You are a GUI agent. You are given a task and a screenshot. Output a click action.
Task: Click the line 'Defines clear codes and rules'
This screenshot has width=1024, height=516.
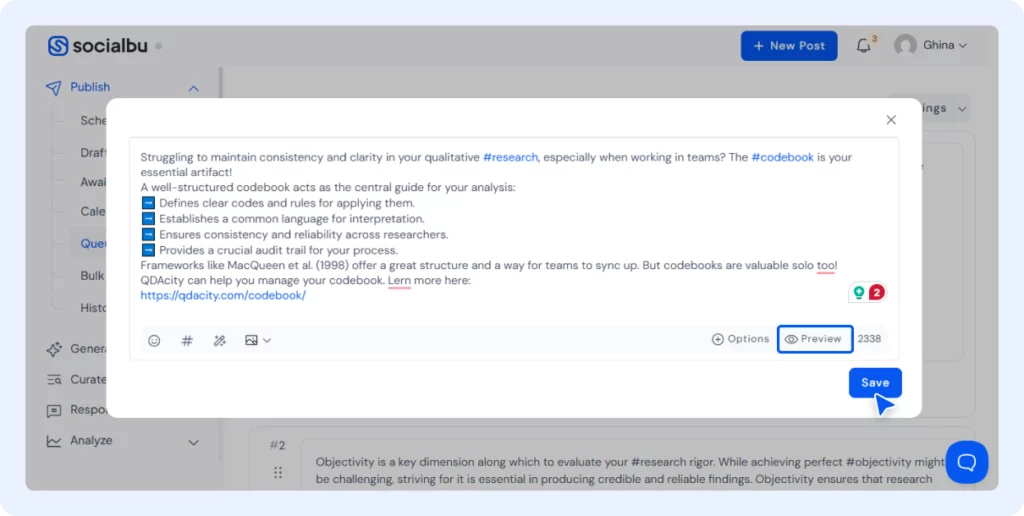[x=287, y=203]
